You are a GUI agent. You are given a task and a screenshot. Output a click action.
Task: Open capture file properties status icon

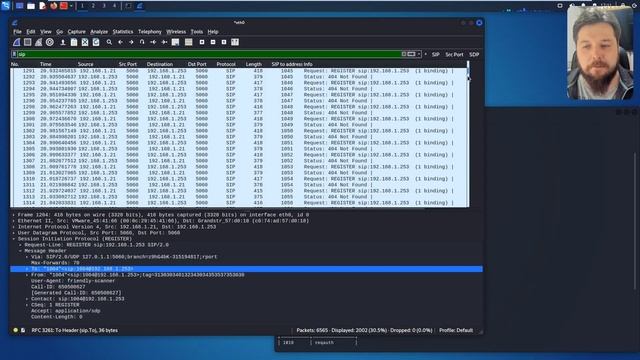click(x=23, y=330)
